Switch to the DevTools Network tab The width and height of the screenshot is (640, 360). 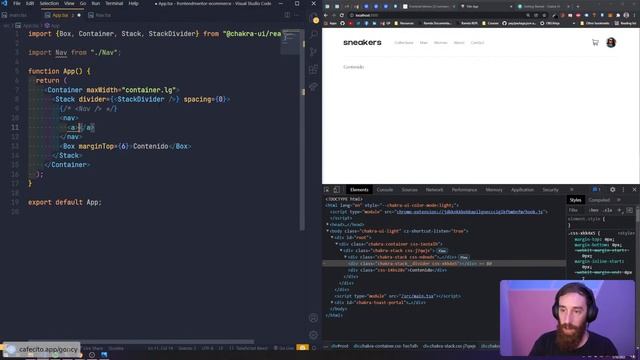[434, 190]
